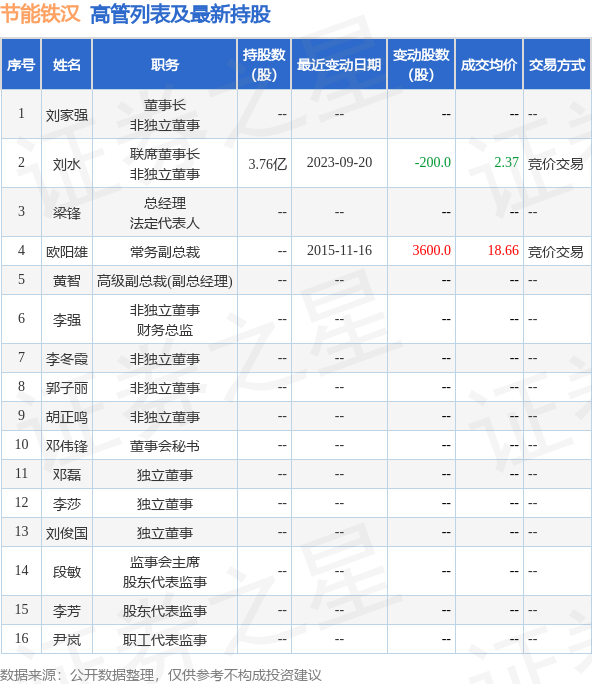The height and width of the screenshot is (684, 592).
Task: Click the position 常务副总裁
Action: [x=164, y=252]
